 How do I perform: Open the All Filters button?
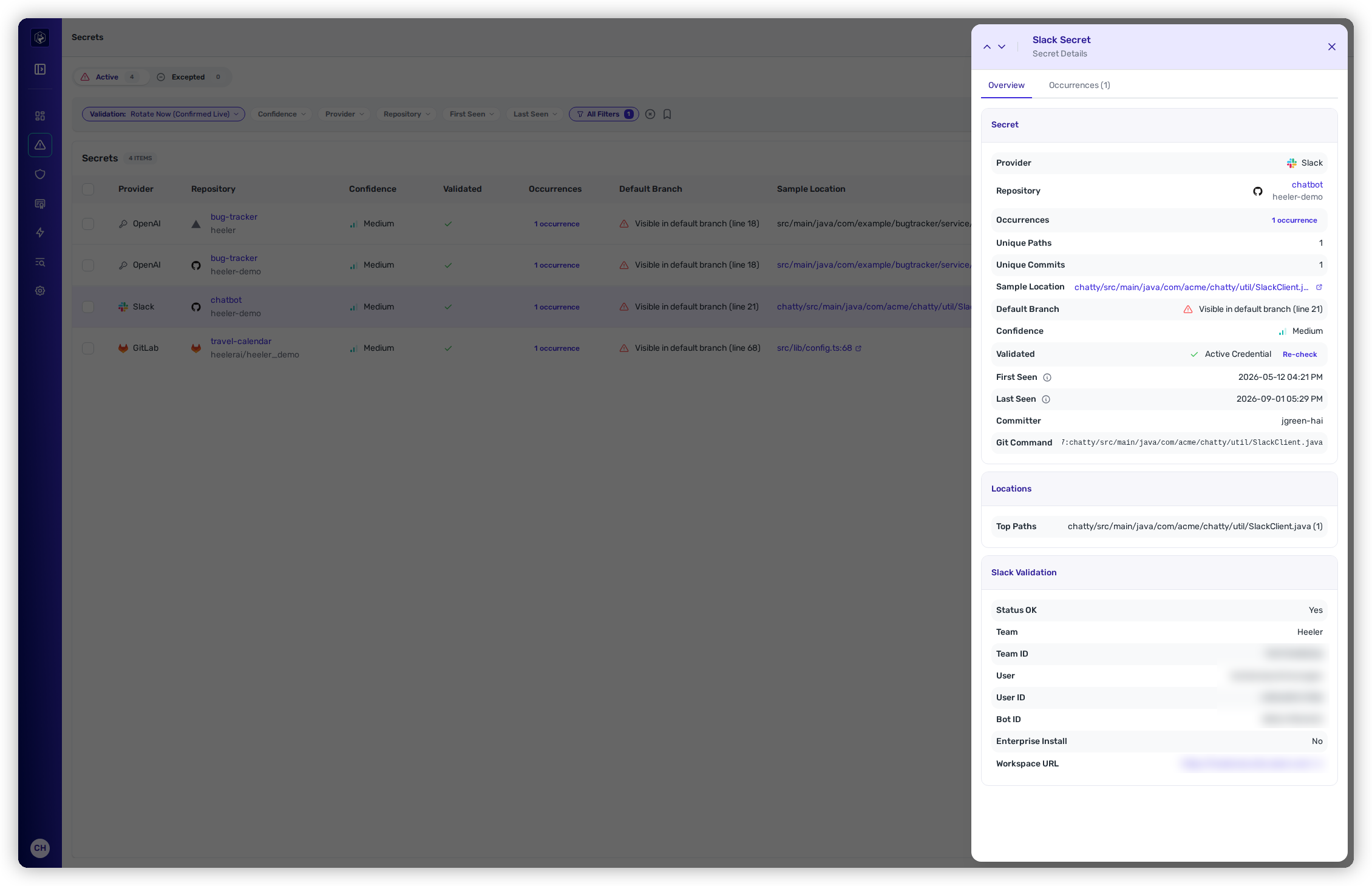coord(603,114)
